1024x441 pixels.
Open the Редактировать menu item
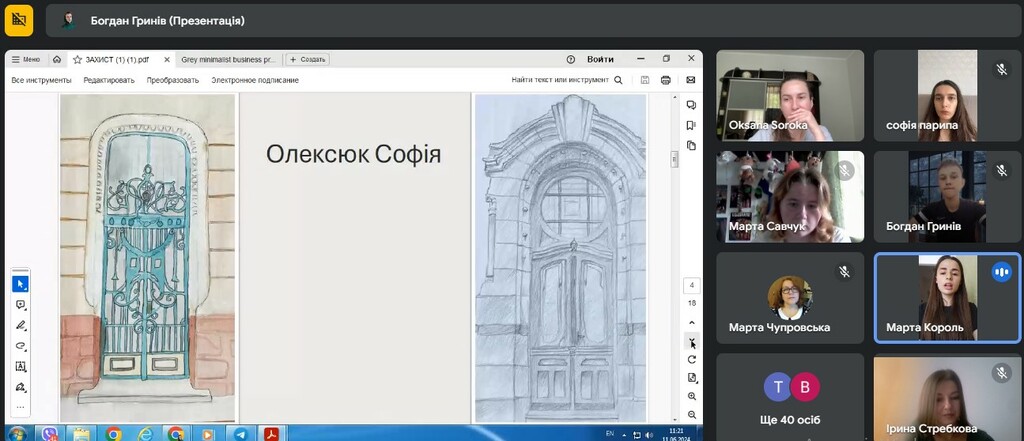point(109,80)
